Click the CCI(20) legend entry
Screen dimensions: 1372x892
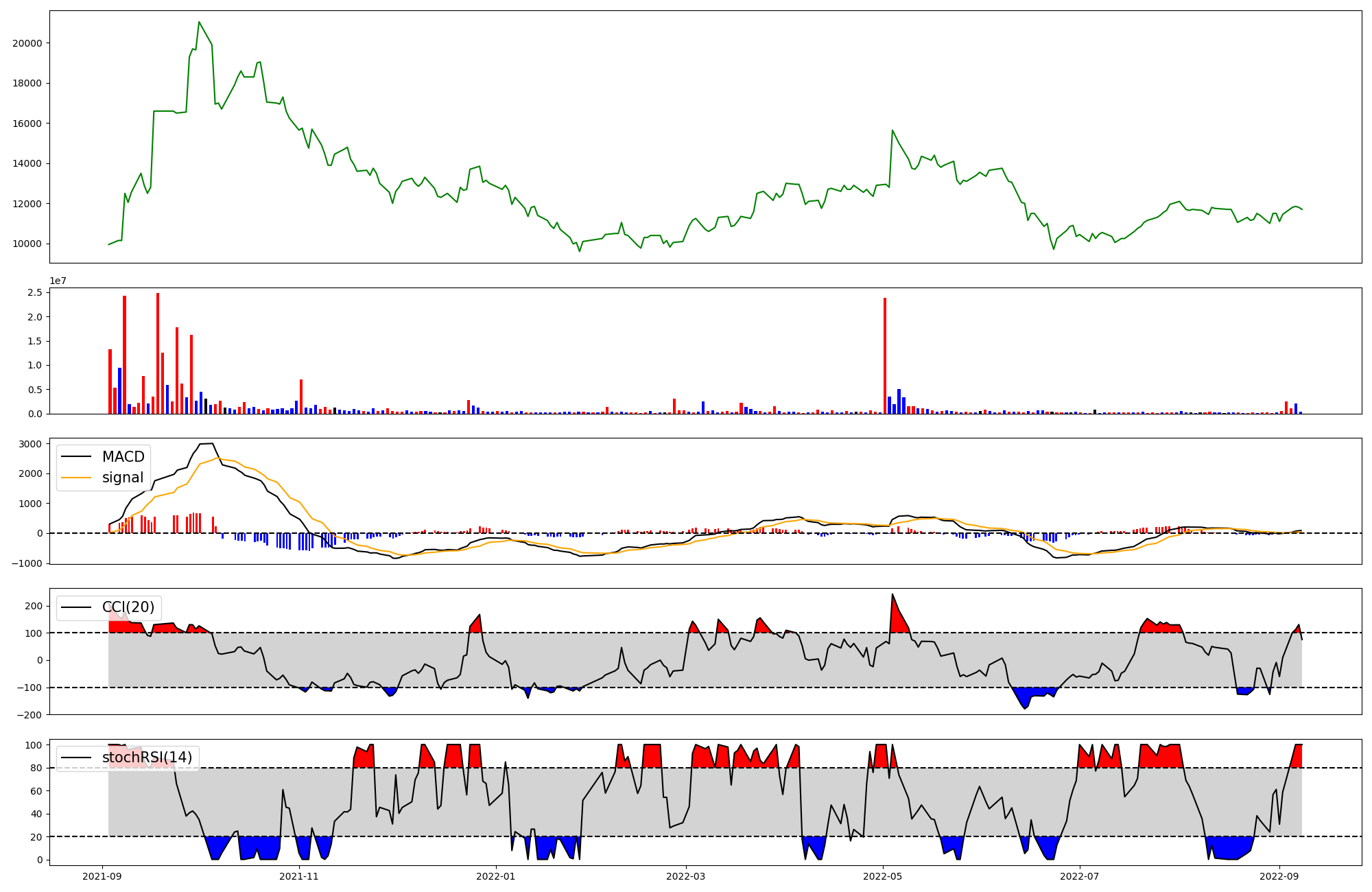(128, 607)
